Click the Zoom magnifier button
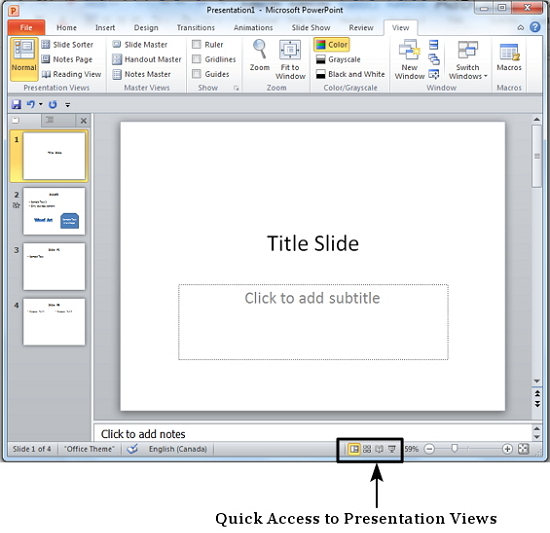The width and height of the screenshot is (550, 533). 260,55
